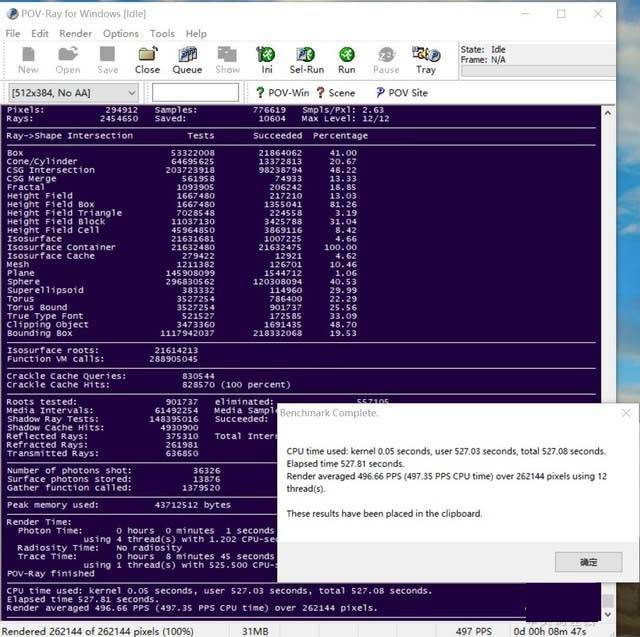Click the Bounding Box statistics row

[x=182, y=333]
